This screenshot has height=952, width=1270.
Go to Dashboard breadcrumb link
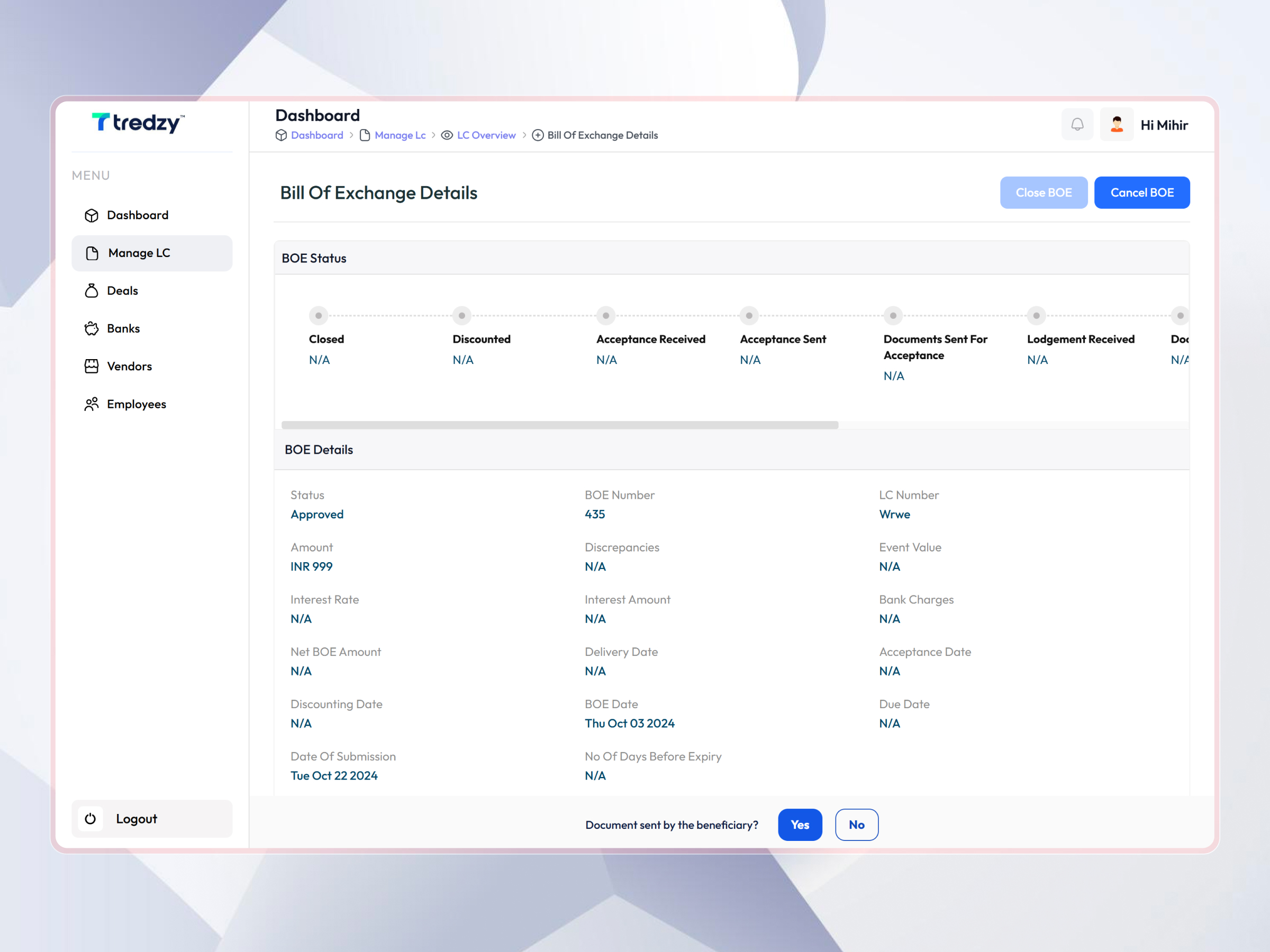tap(317, 135)
